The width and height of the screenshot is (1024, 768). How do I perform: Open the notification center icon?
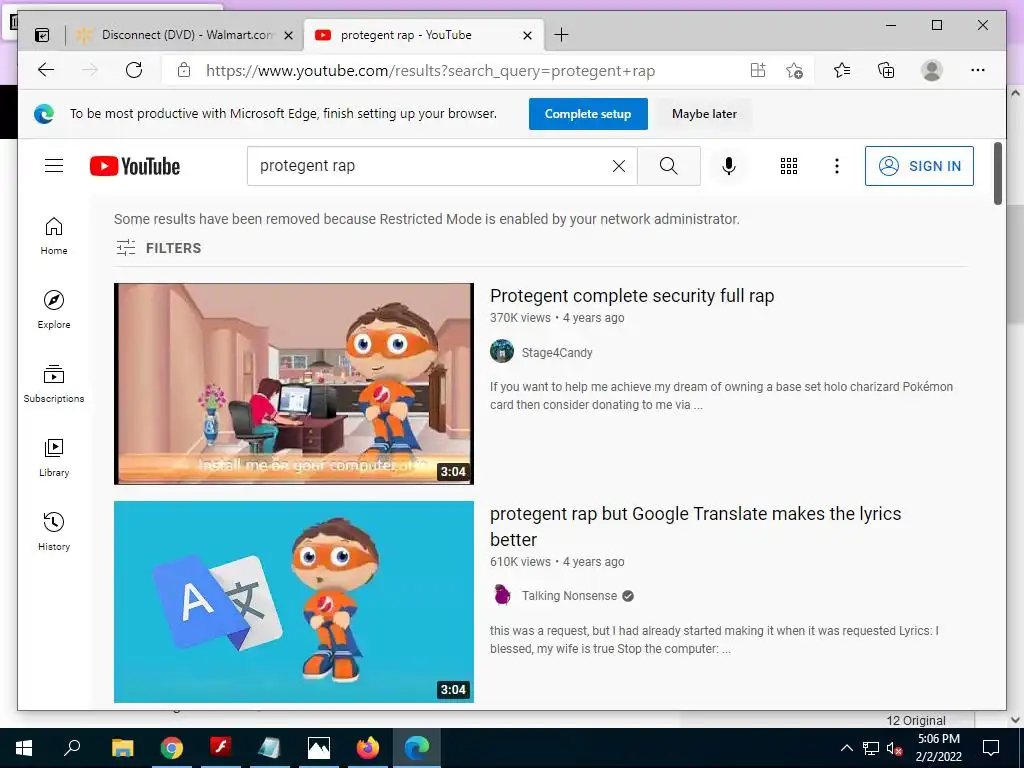991,748
